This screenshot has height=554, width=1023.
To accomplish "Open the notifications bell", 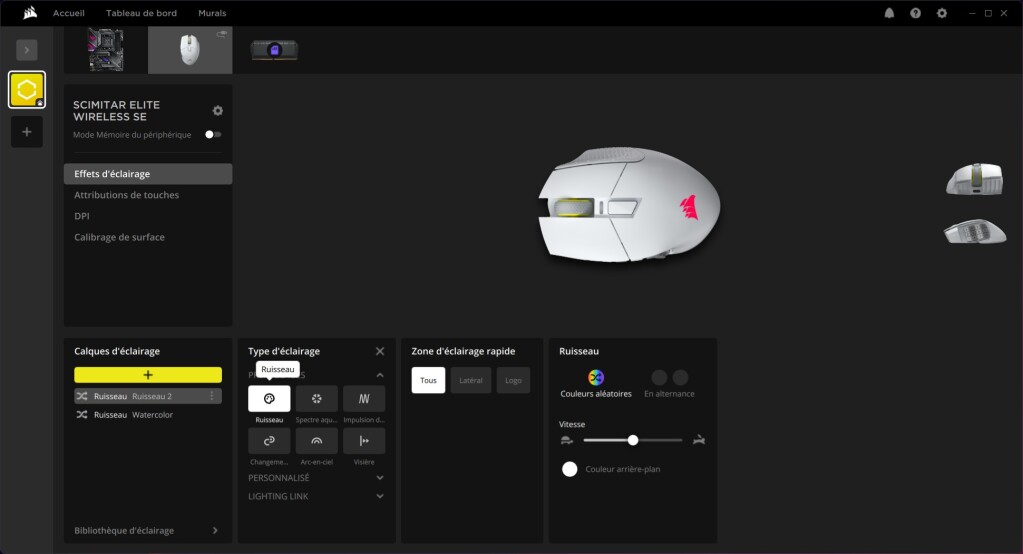I will 889,13.
